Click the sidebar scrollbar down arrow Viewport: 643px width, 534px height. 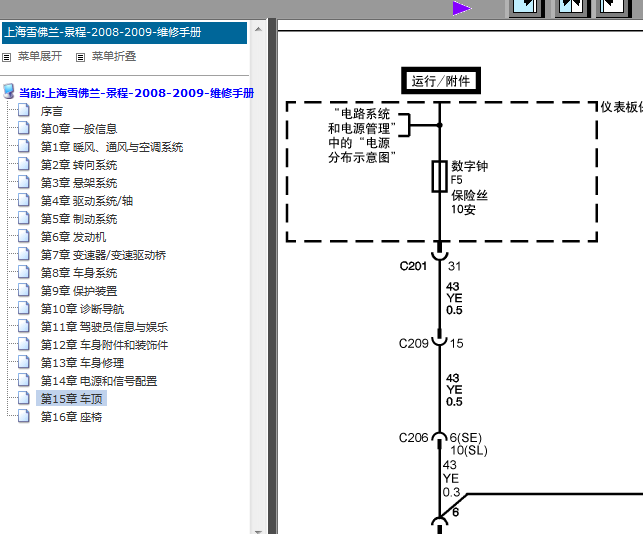258,531
